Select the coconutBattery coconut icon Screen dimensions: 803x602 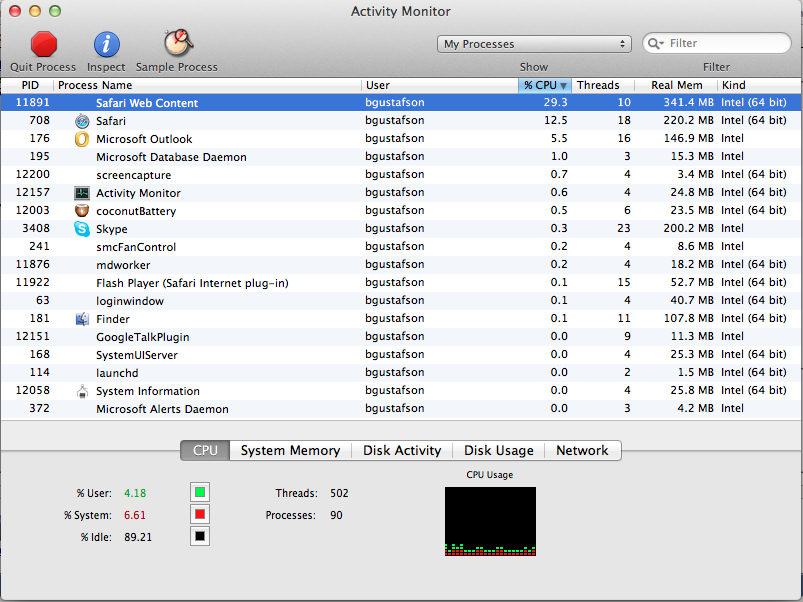pyautogui.click(x=82, y=211)
